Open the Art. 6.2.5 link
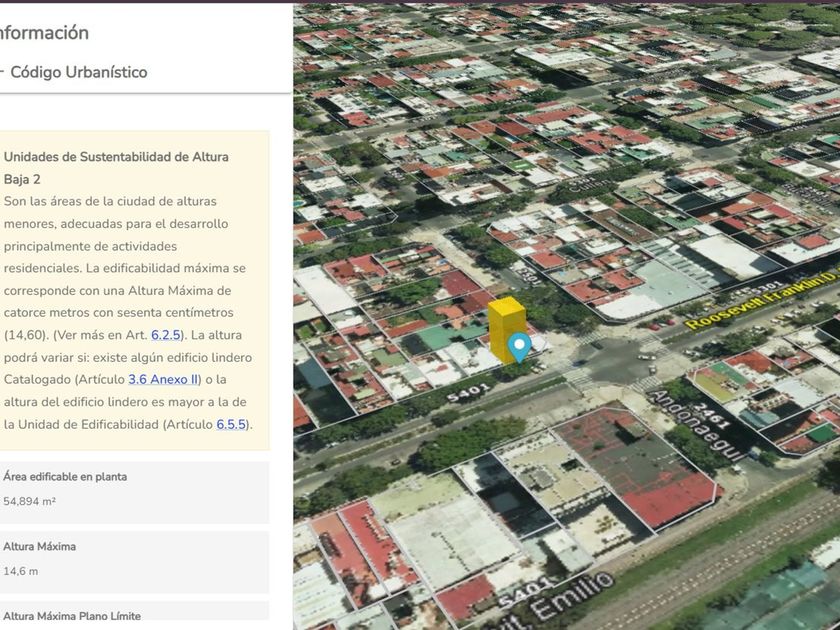This screenshot has width=840, height=630. point(166,335)
